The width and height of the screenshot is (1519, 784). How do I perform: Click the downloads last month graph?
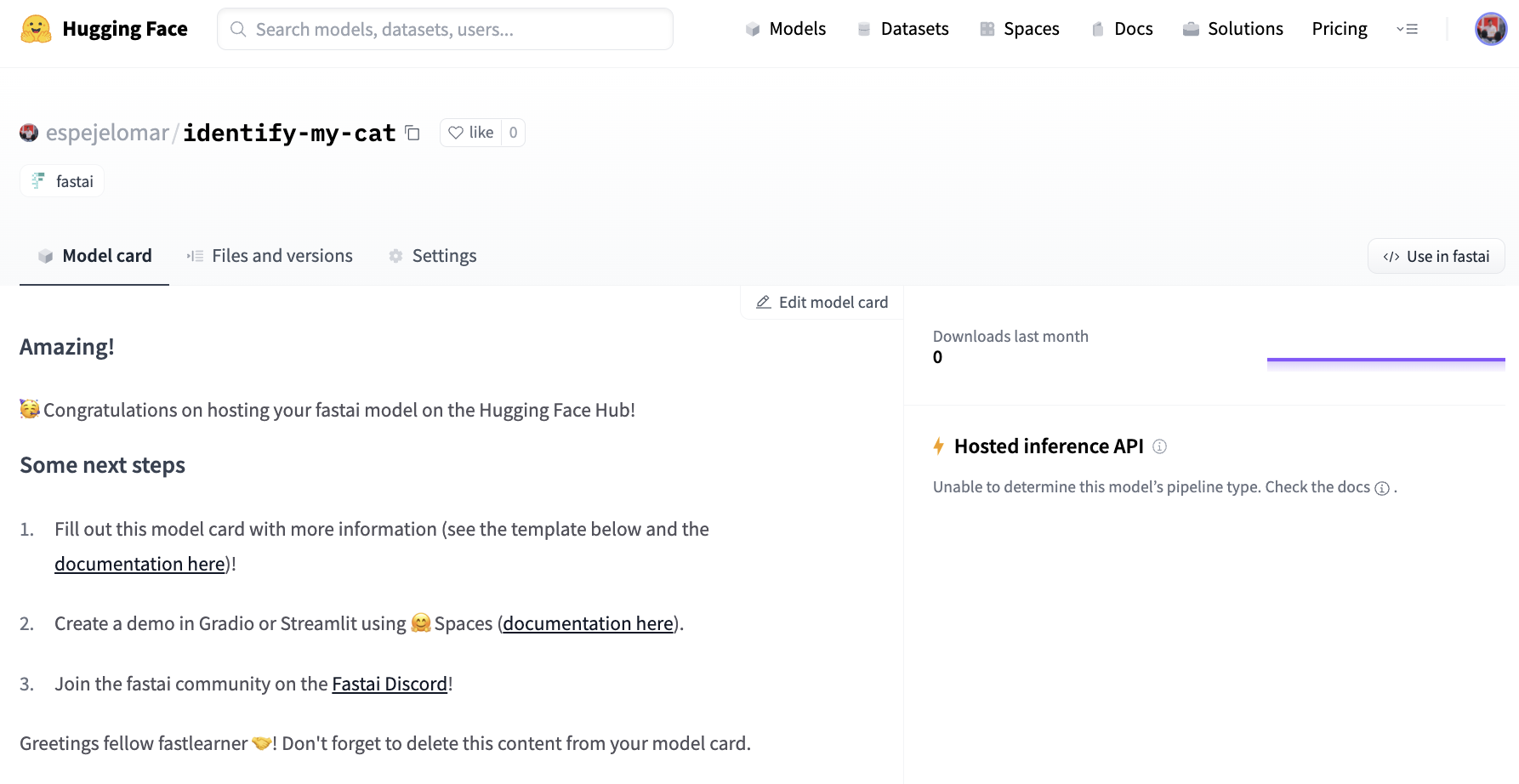click(1385, 361)
